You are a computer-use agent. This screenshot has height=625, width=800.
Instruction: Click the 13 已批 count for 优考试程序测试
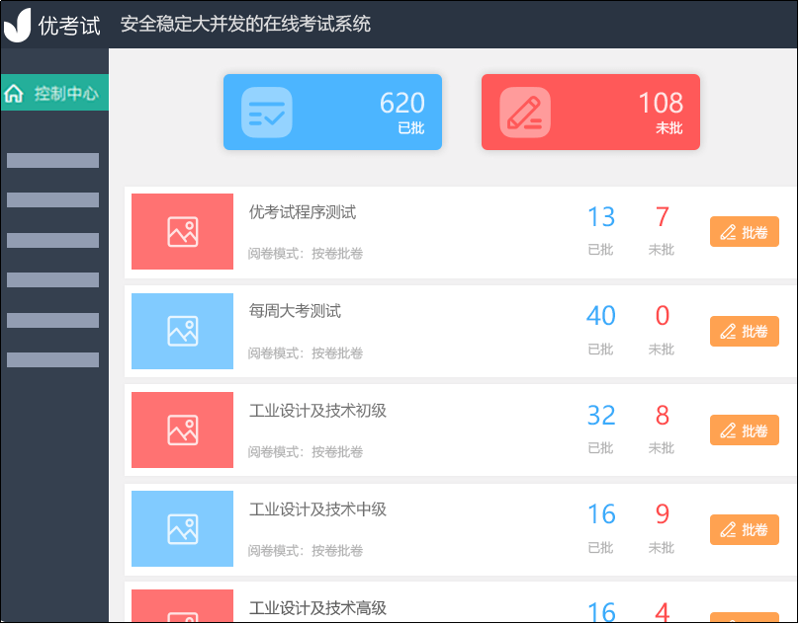pos(601,217)
